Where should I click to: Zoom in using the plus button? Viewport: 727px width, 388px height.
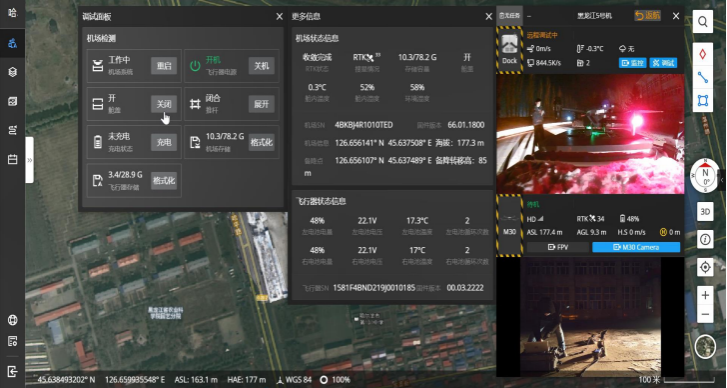(705, 295)
